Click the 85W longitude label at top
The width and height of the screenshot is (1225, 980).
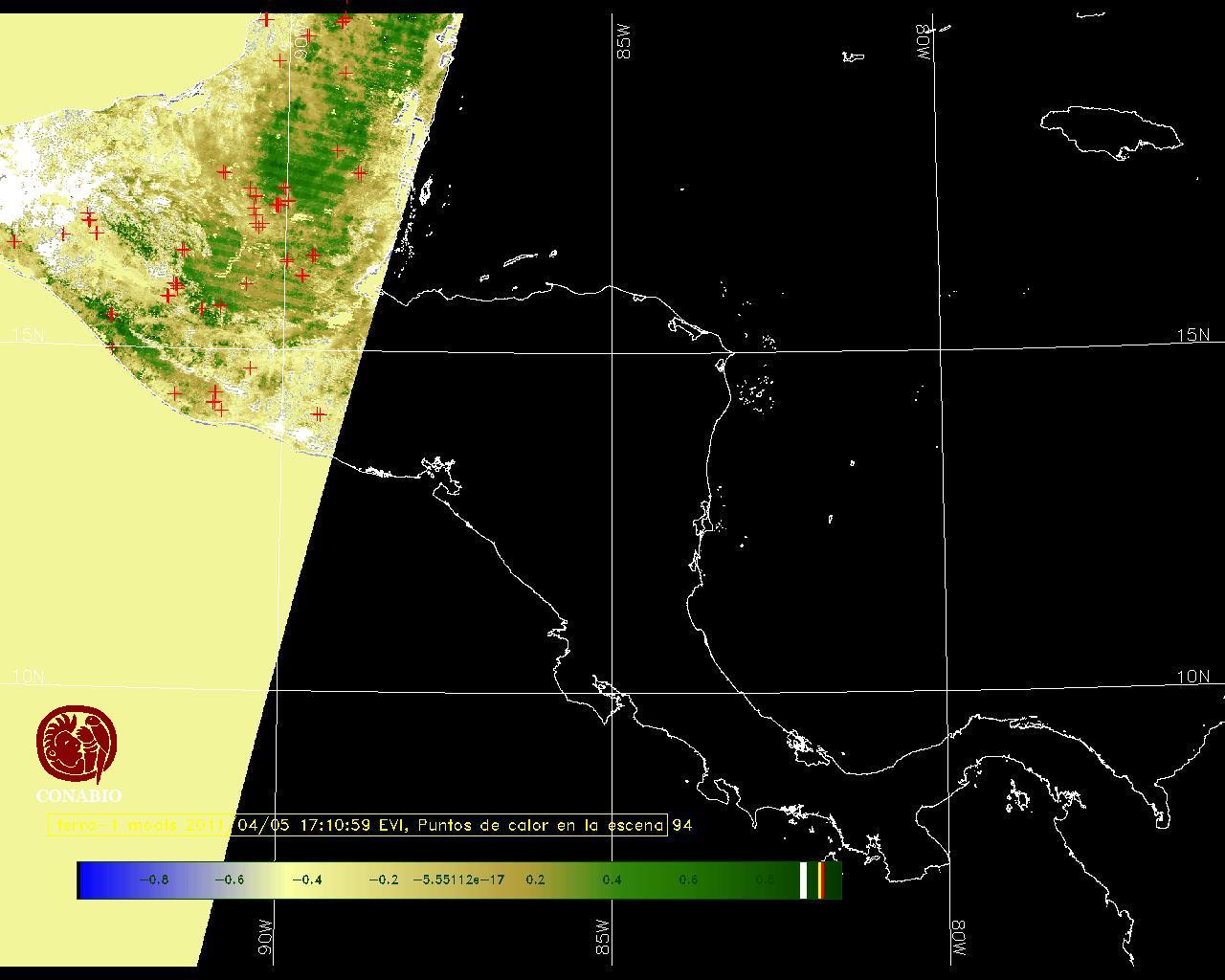point(625,42)
